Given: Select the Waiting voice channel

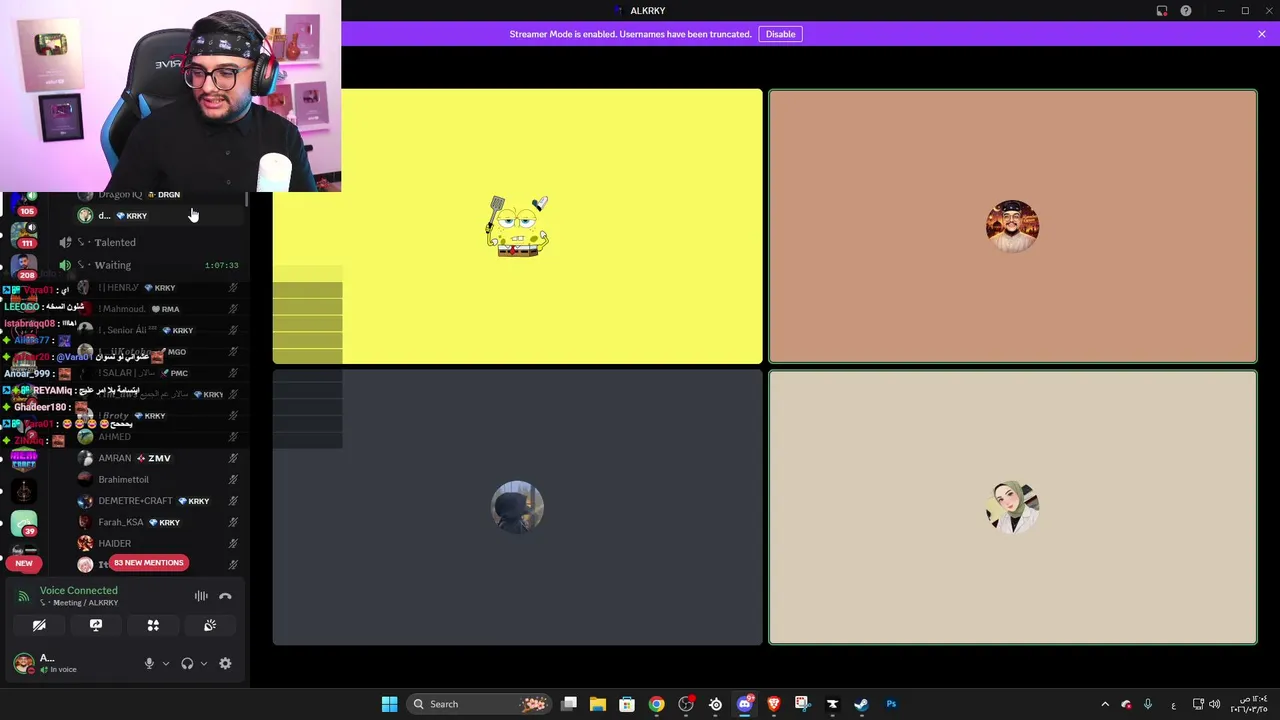Looking at the screenshot, I should pyautogui.click(x=113, y=265).
